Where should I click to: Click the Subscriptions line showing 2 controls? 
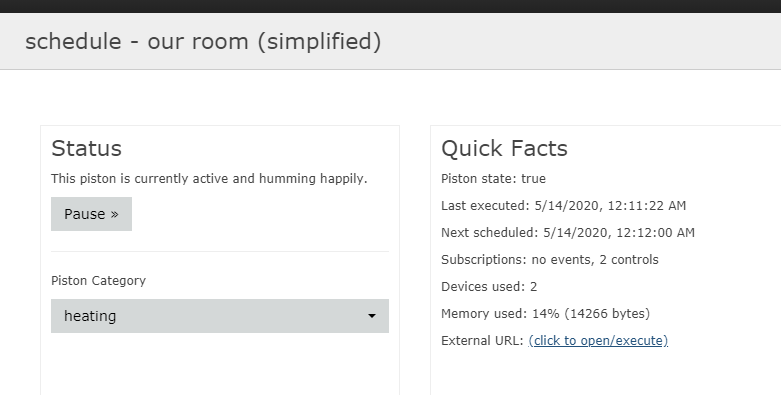click(x=549, y=260)
